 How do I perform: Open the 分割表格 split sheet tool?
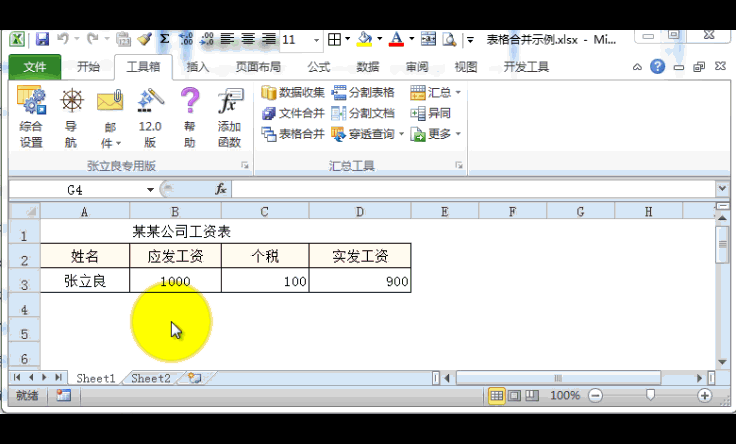[363, 92]
